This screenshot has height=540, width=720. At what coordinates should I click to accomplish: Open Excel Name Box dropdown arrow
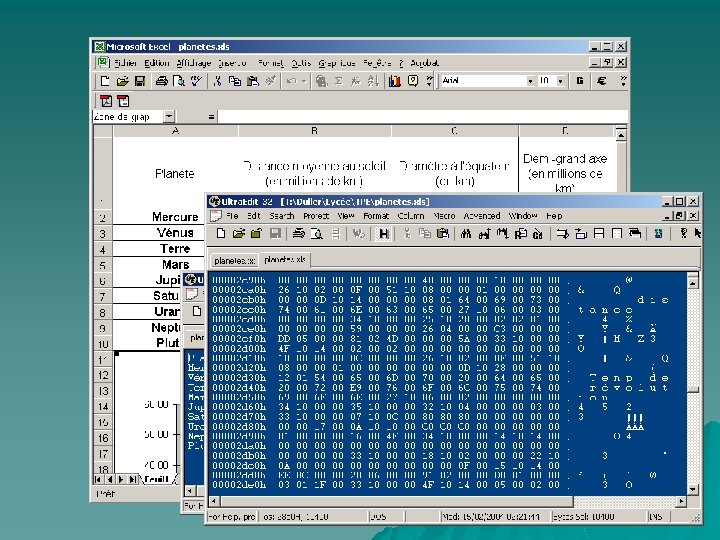tap(169, 117)
